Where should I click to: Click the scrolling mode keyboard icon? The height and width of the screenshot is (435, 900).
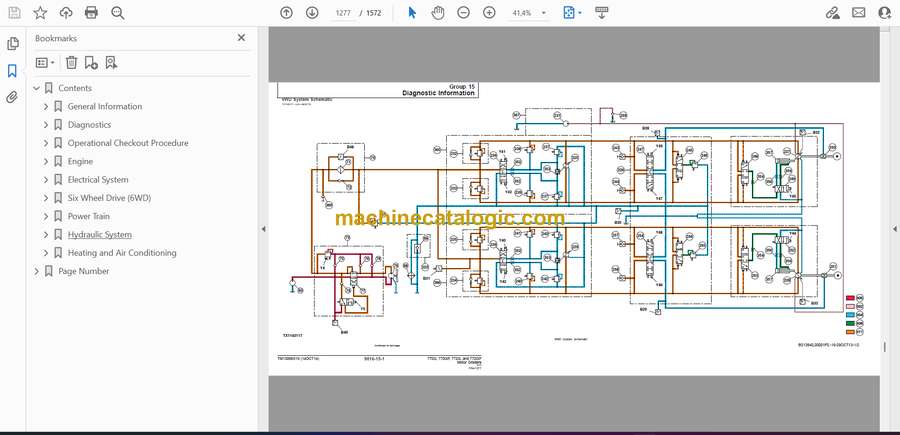(602, 13)
